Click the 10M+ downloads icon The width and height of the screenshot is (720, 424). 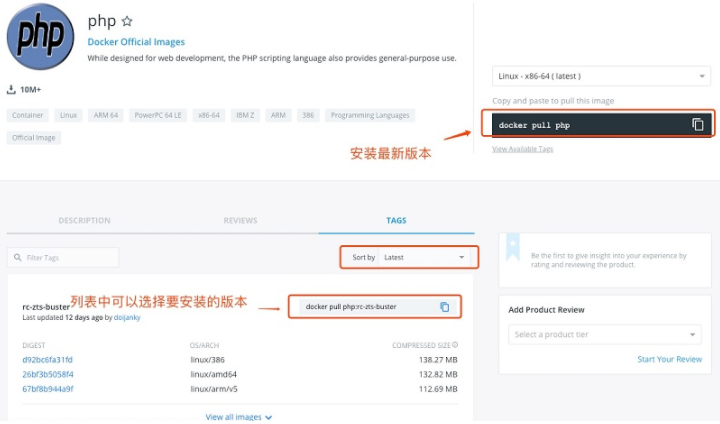pyautogui.click(x=11, y=90)
